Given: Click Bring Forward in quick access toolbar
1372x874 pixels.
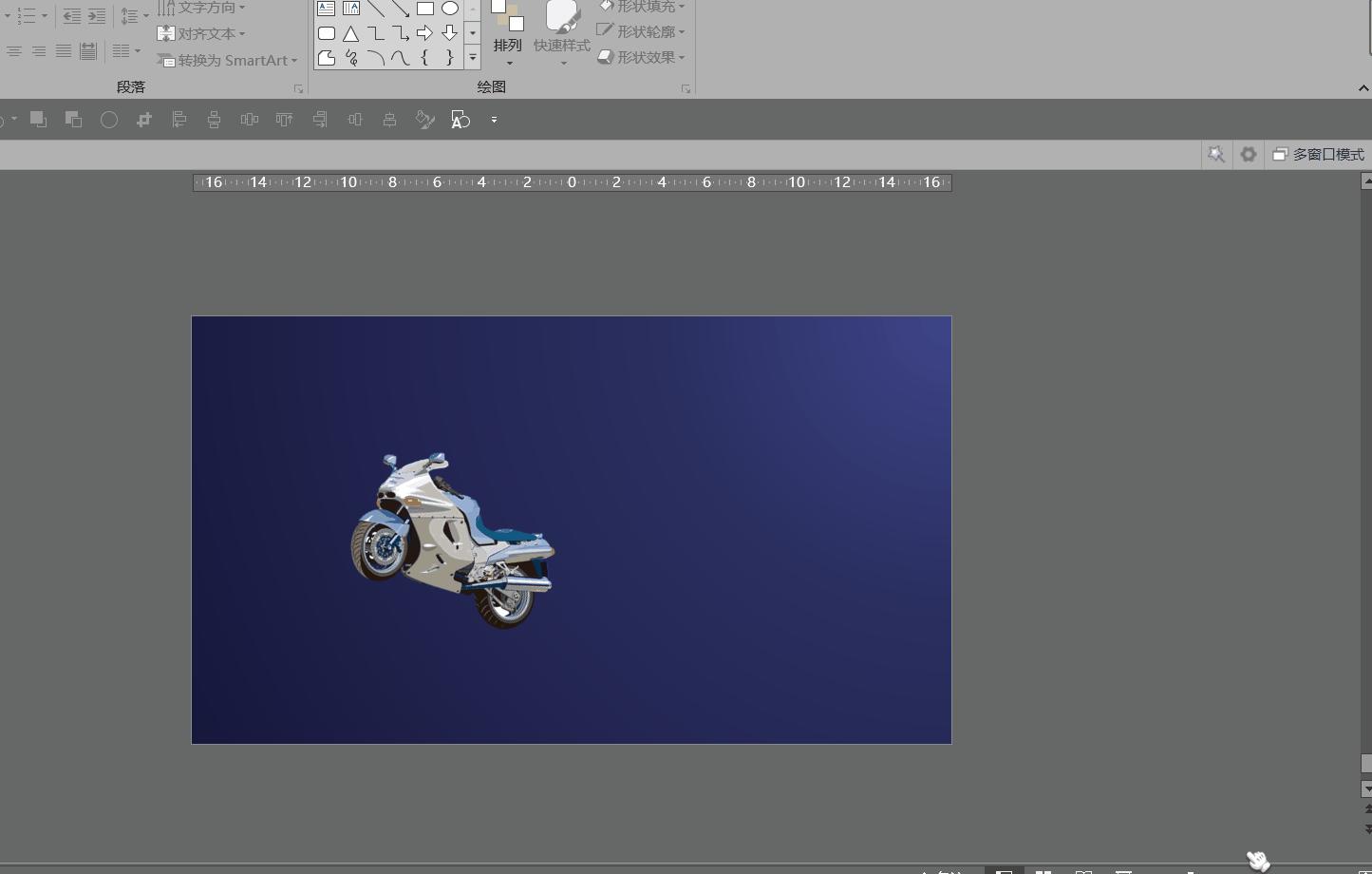Looking at the screenshot, I should coord(38,120).
